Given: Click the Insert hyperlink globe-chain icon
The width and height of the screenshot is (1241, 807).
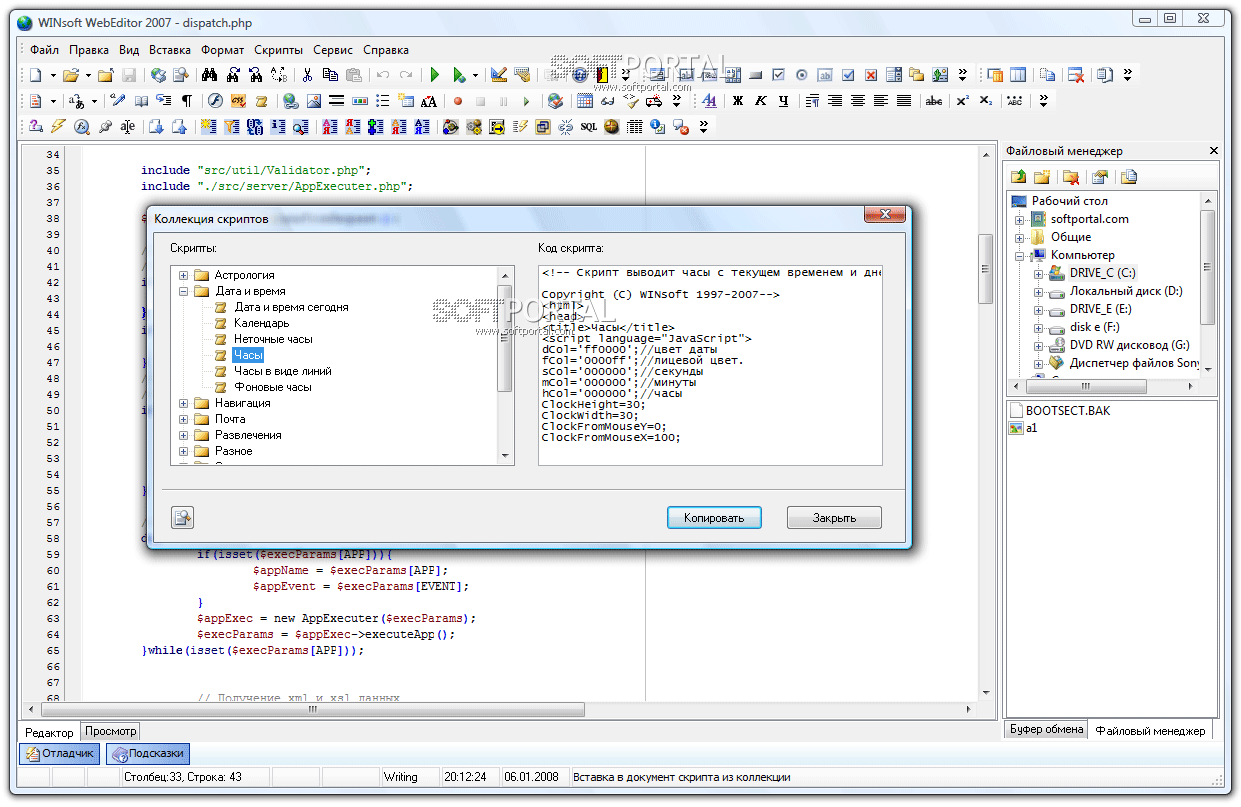Looking at the screenshot, I should [x=290, y=101].
